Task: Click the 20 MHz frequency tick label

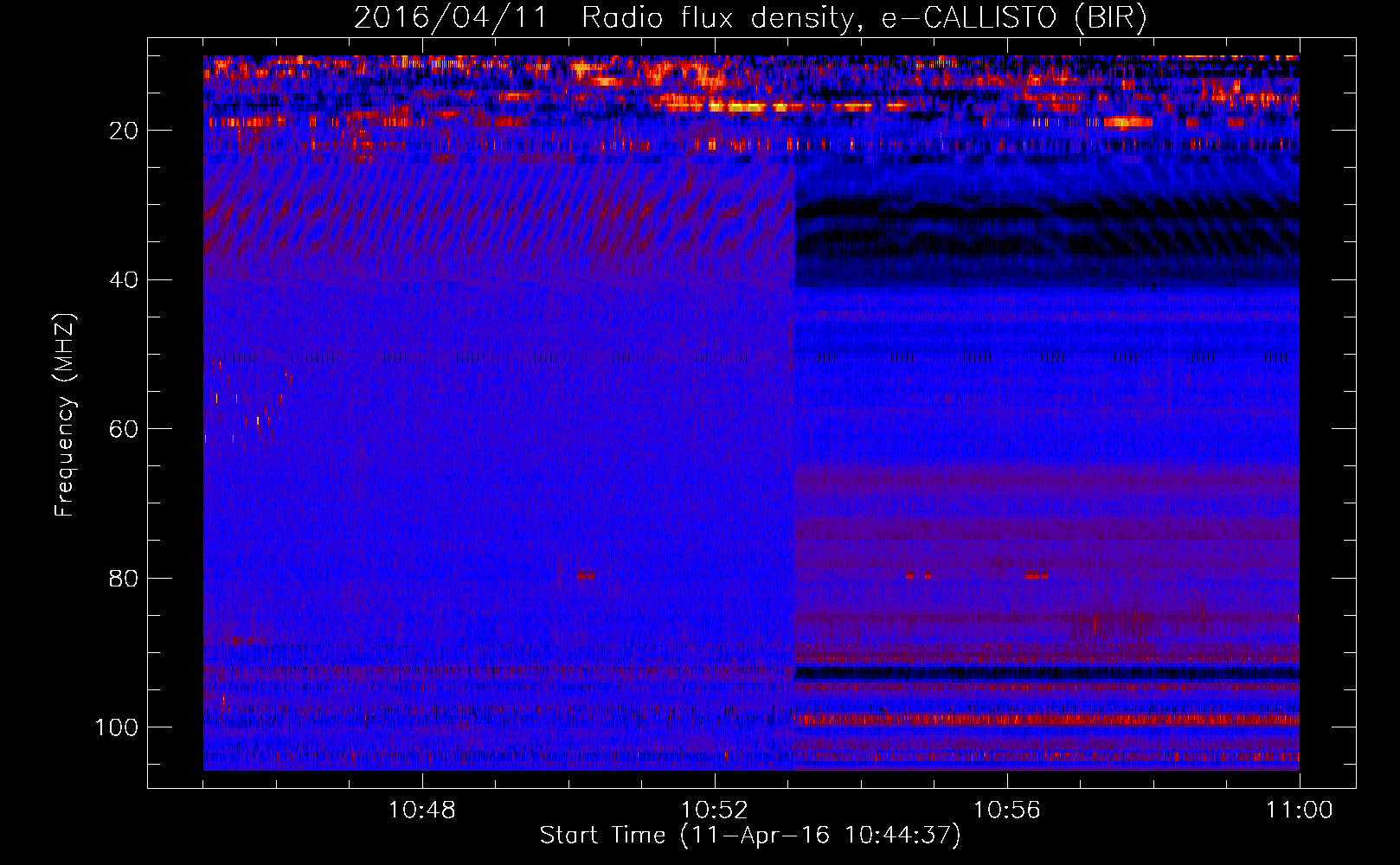Action: tap(125, 131)
